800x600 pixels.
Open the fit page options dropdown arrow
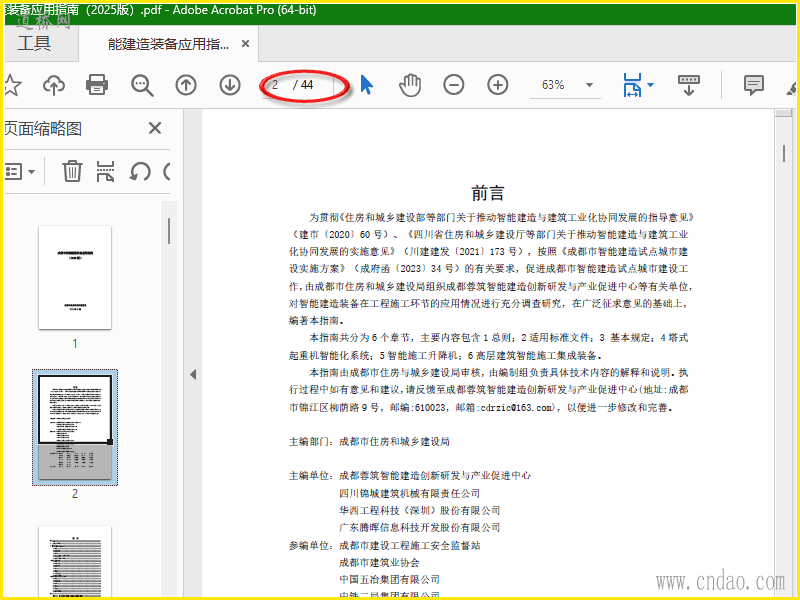coord(651,85)
